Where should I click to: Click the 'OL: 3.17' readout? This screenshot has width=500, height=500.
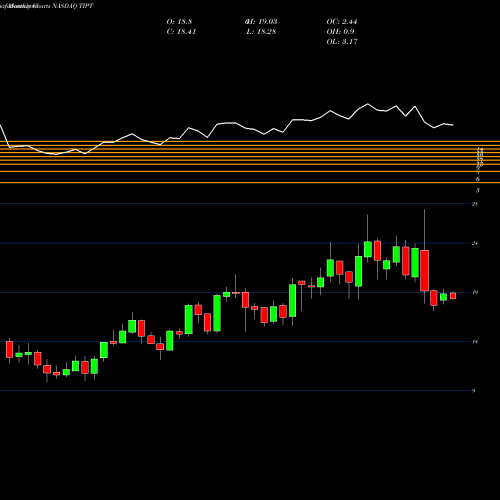(342, 42)
